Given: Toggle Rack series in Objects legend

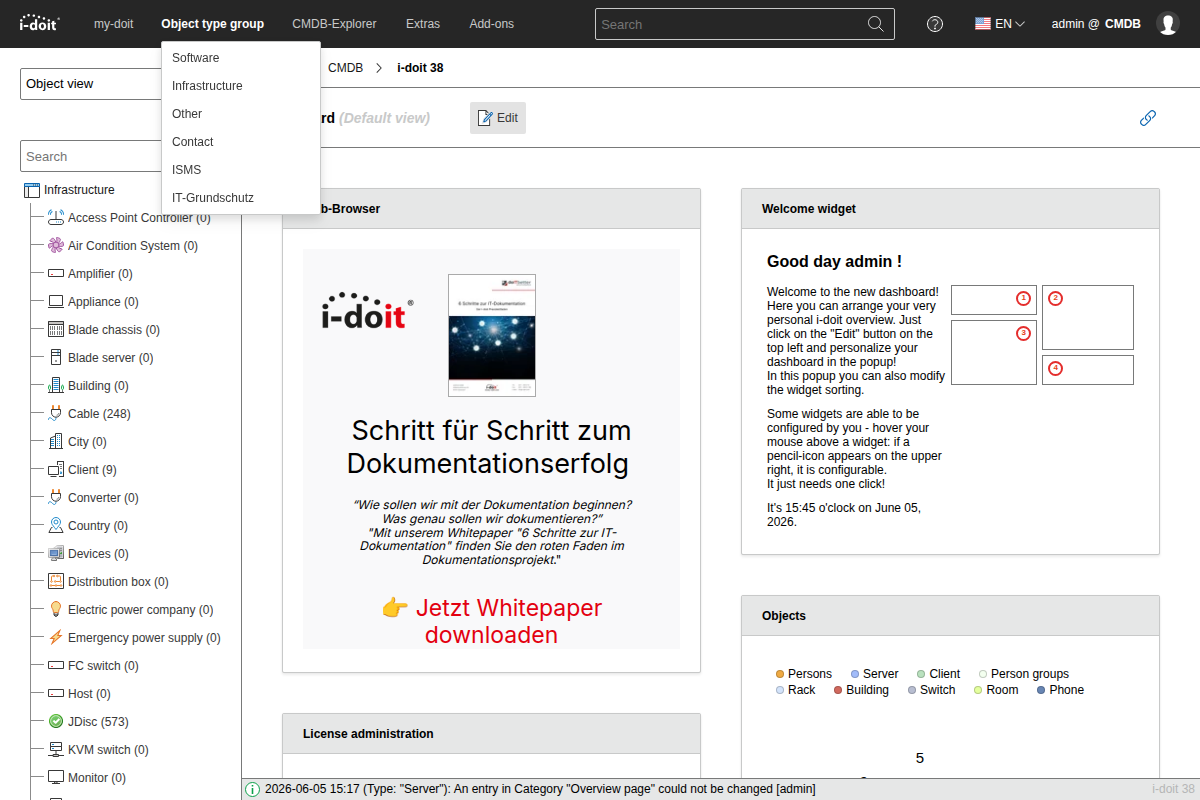Looking at the screenshot, I should pyautogui.click(x=795, y=690).
